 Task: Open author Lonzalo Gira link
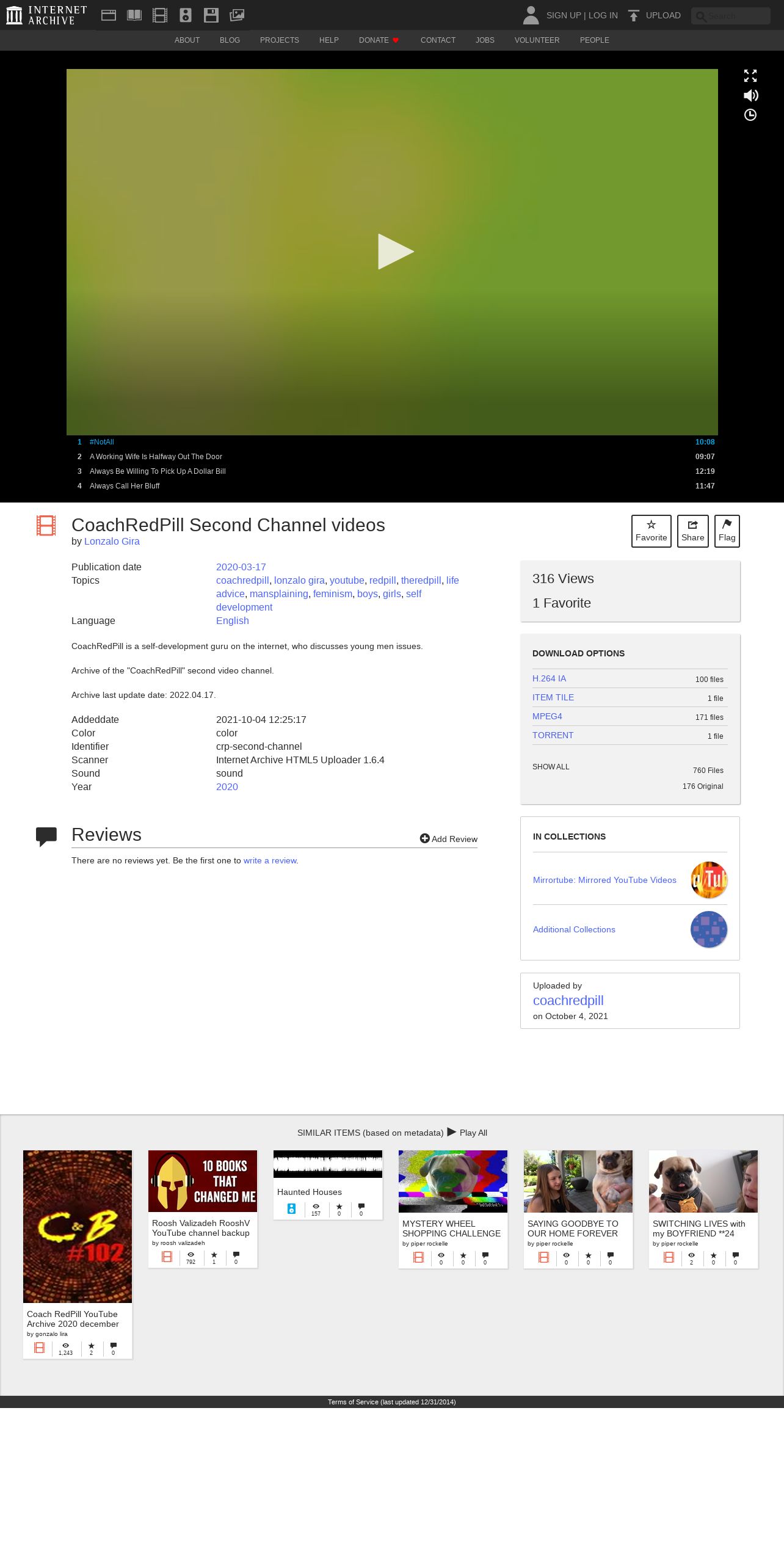[x=112, y=542]
